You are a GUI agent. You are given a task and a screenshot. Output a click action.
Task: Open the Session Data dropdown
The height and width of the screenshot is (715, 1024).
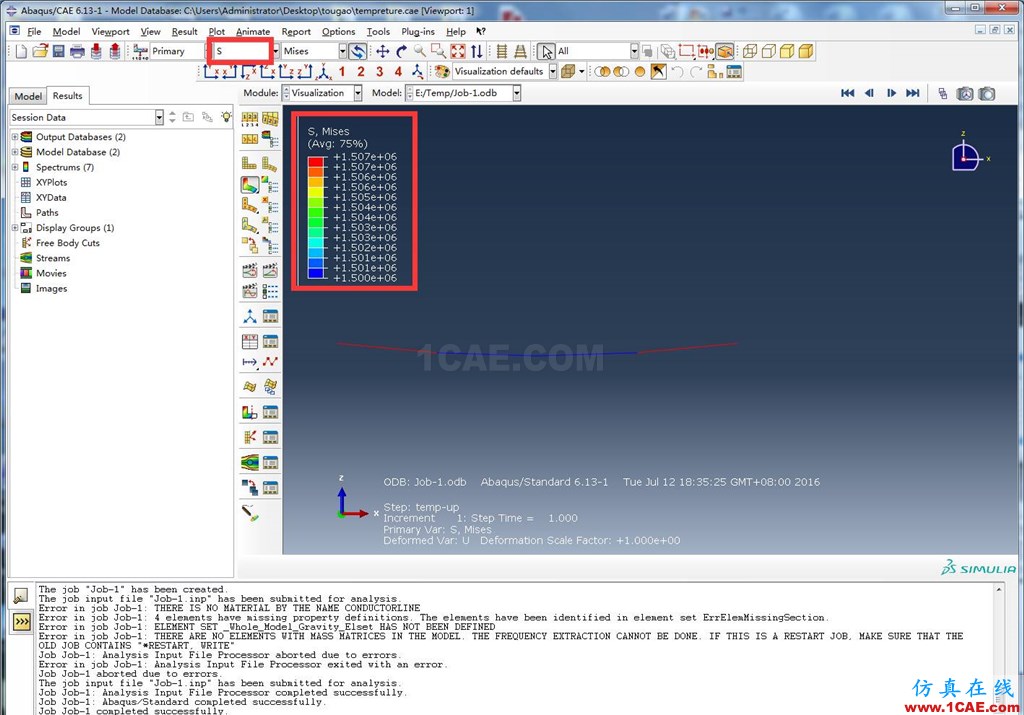pyautogui.click(x=159, y=118)
